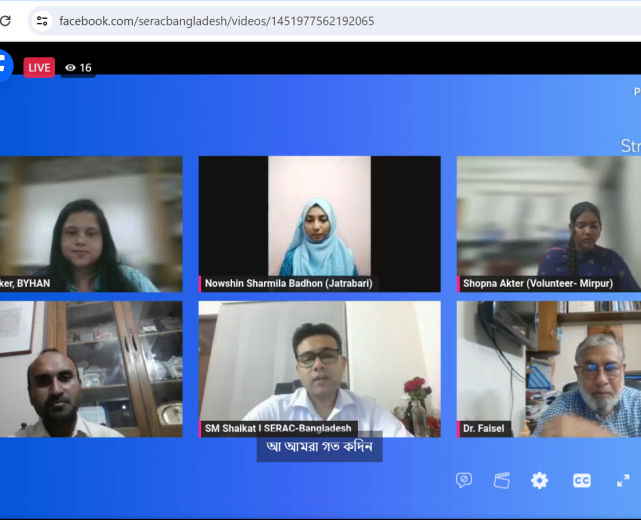Expand video to fullscreen
This screenshot has height=520, width=641.
(623, 480)
